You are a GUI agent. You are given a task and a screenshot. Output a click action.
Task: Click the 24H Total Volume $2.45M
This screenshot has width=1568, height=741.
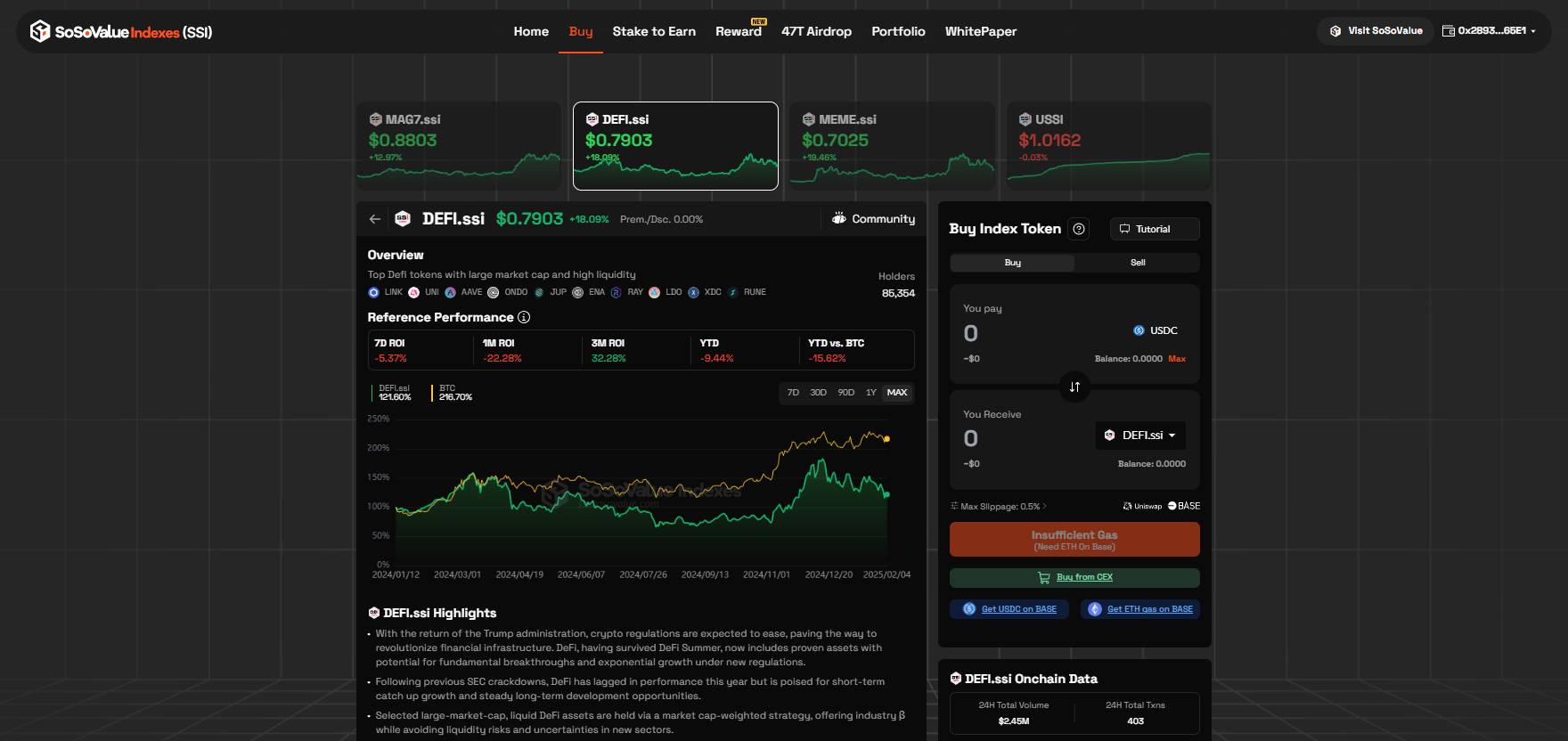tap(1014, 721)
